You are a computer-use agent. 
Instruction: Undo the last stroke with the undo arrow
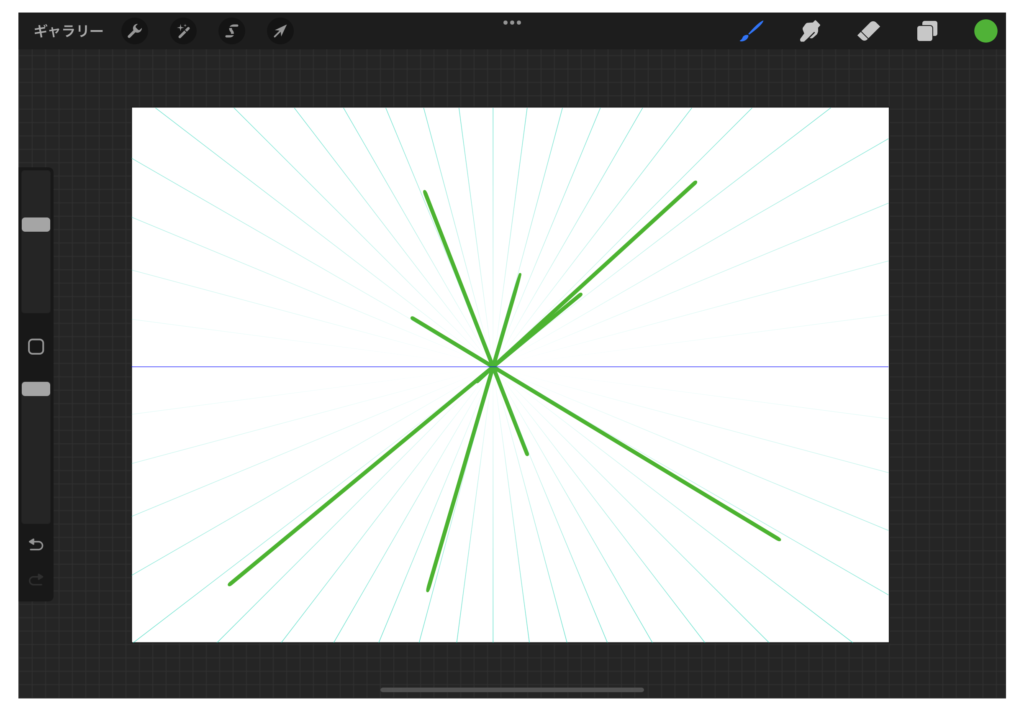(x=36, y=545)
